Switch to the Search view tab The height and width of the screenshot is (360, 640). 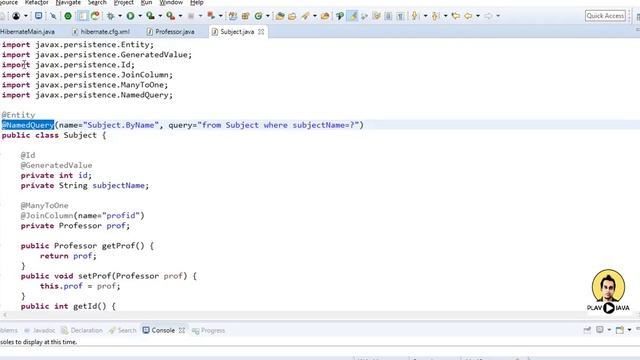[x=122, y=330]
